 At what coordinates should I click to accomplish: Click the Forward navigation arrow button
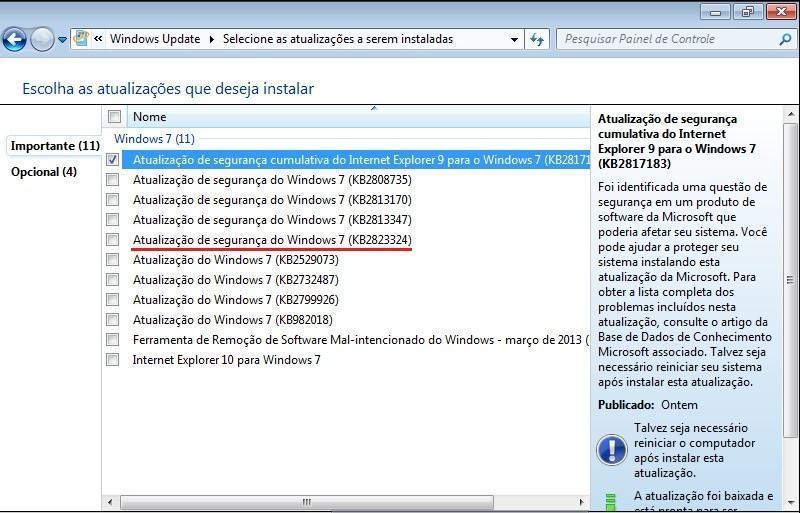pyautogui.click(x=42, y=39)
